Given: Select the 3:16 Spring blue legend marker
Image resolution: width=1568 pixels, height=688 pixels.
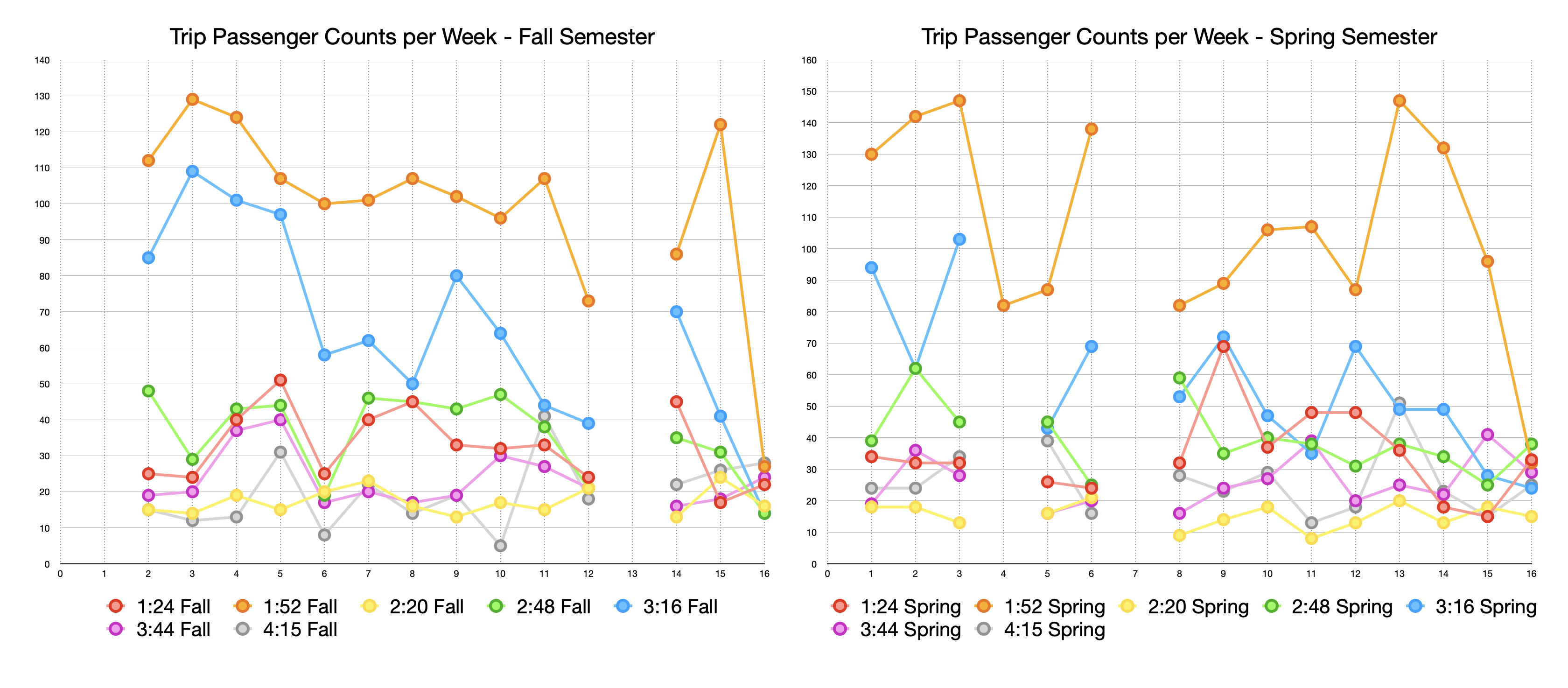Looking at the screenshot, I should point(1416,606).
